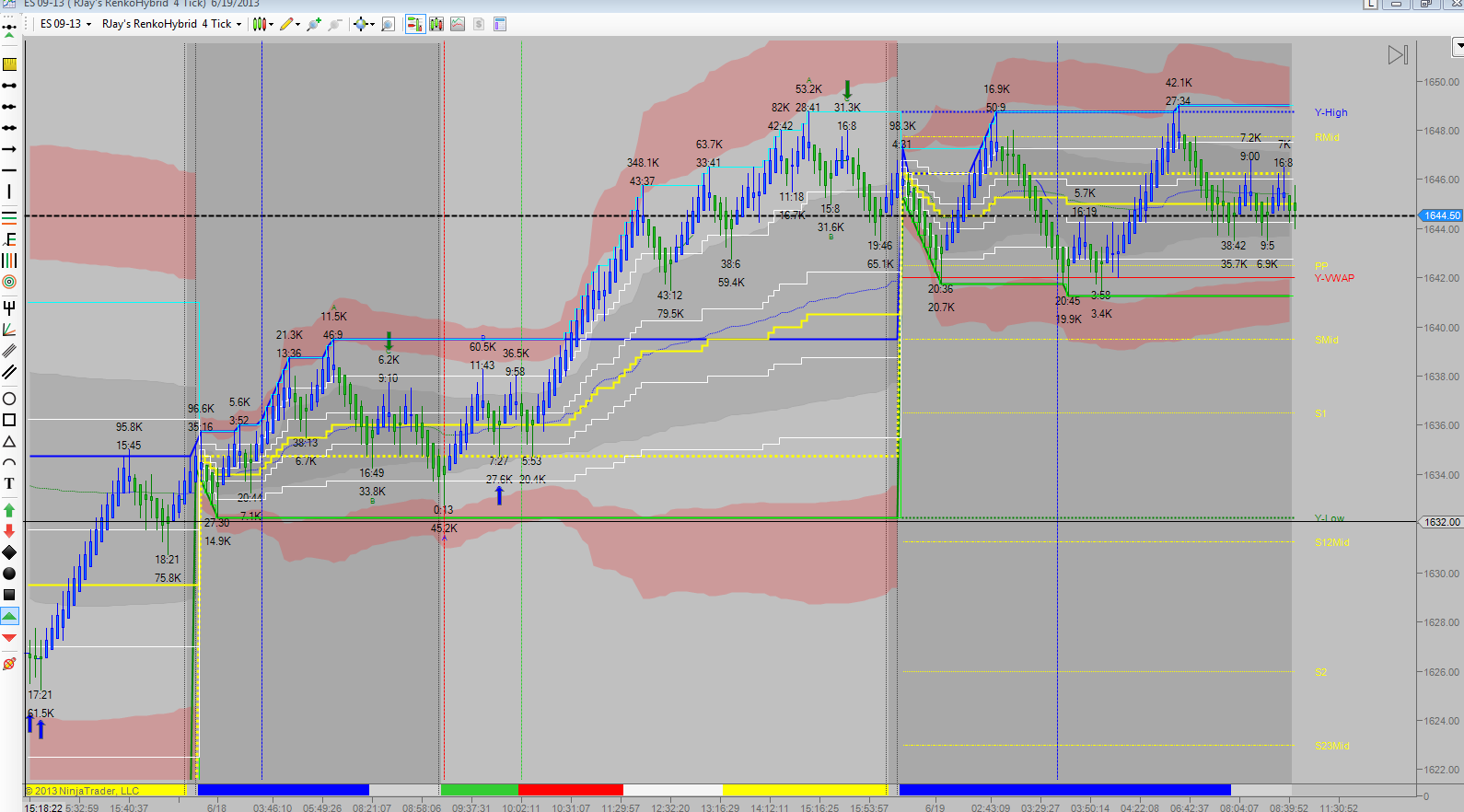Select the rectangle drawing tool
The image size is (1464, 812).
tap(9, 420)
